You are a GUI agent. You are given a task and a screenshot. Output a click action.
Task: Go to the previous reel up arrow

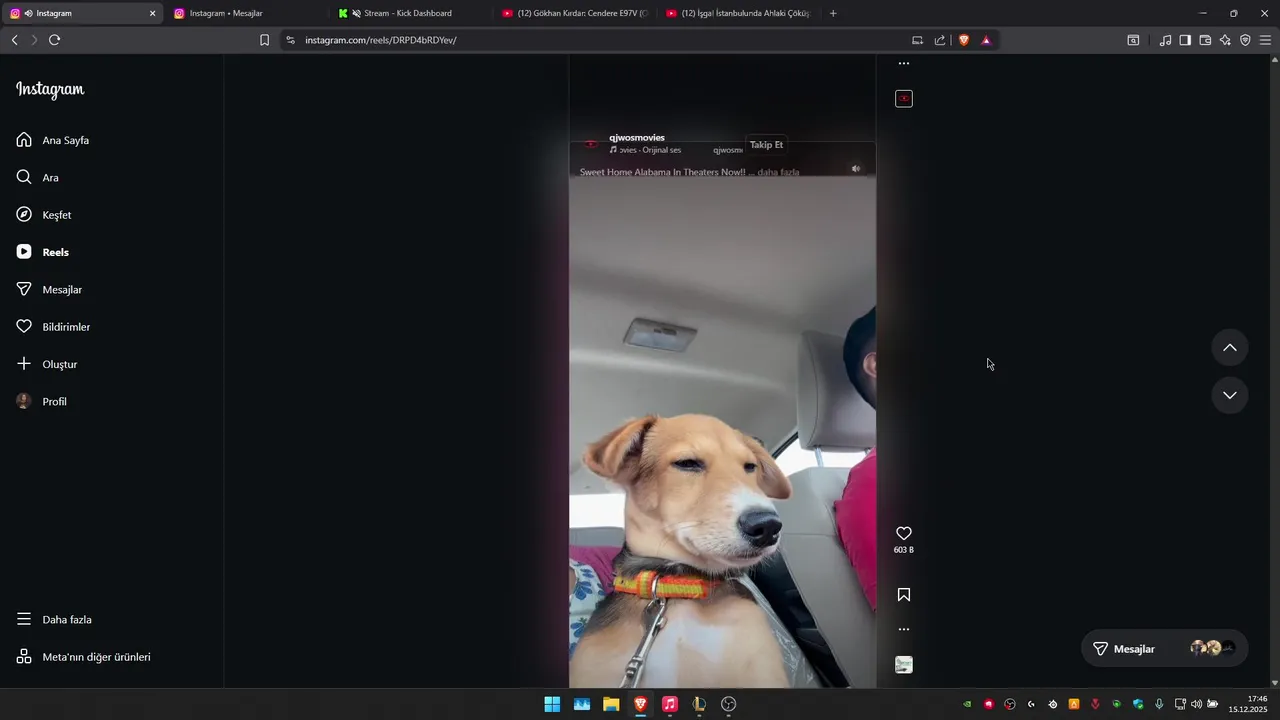coord(1230,347)
